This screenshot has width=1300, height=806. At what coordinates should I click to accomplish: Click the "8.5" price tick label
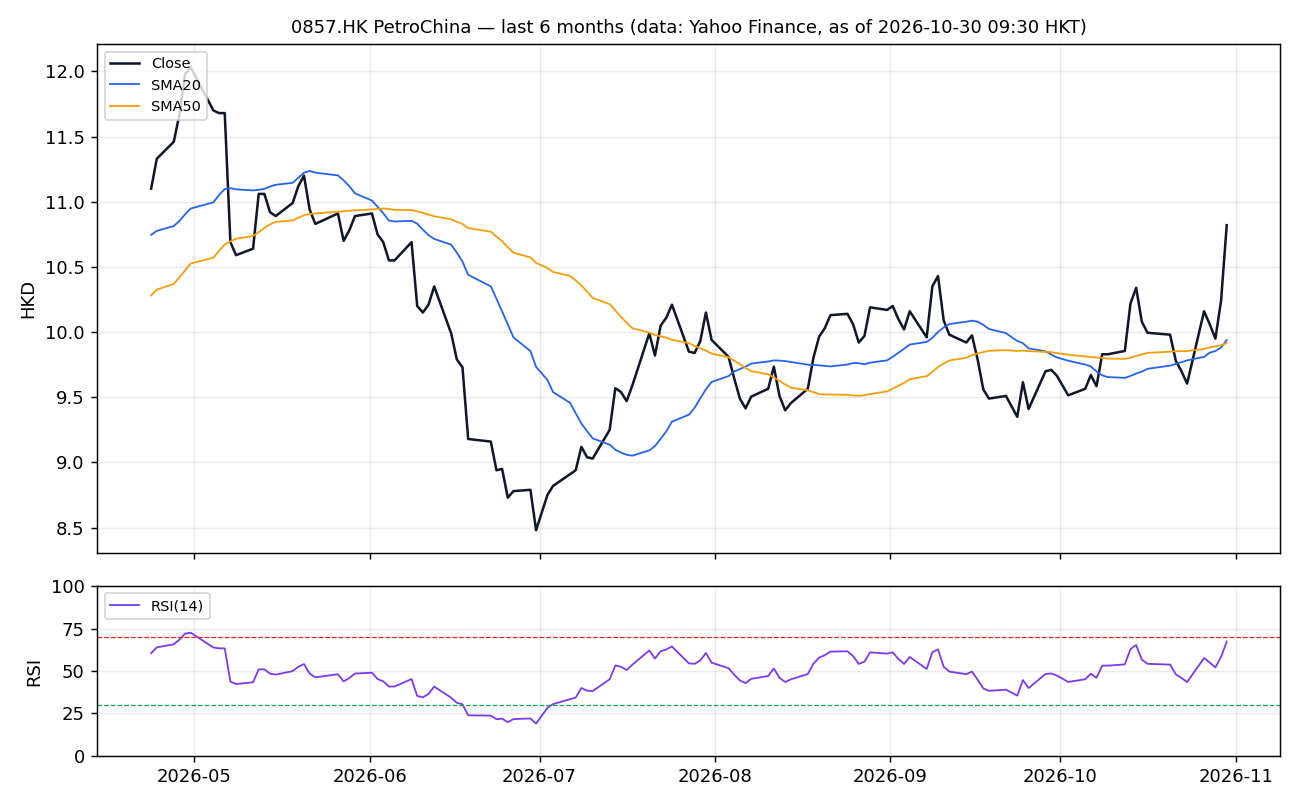(x=72, y=528)
